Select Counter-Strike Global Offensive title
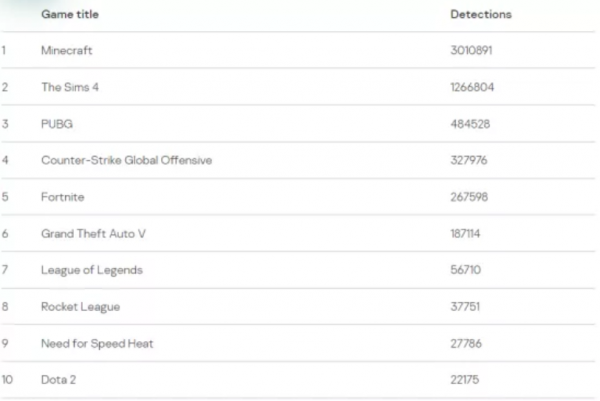This screenshot has height=401, width=600. 126,160
